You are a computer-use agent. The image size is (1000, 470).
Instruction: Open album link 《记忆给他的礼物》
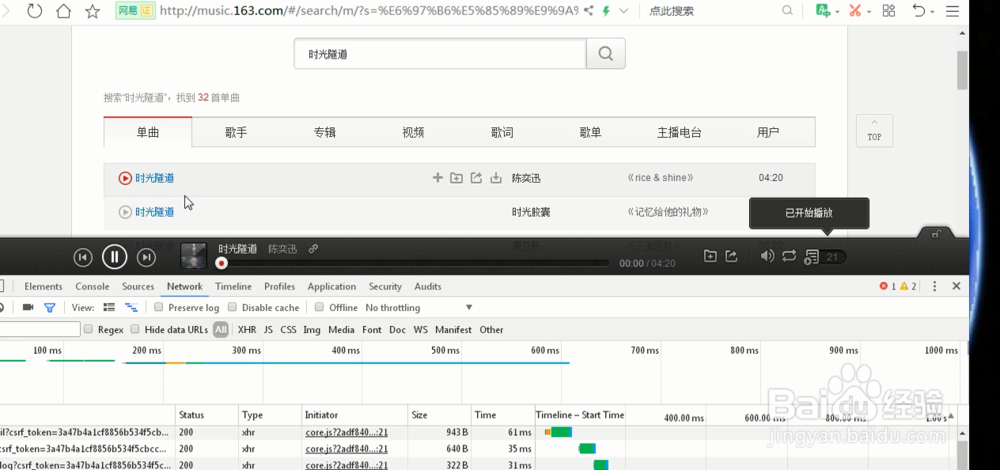point(668,212)
